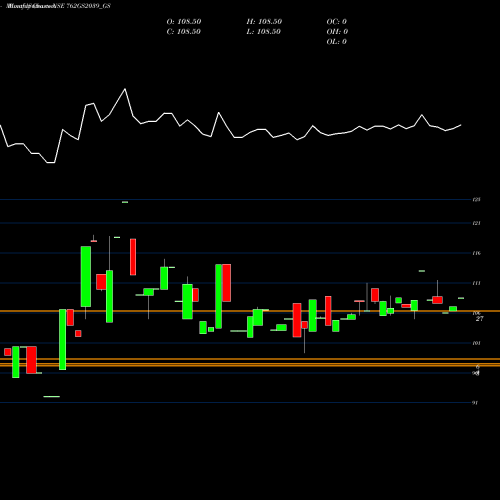500x500 pixels.
Task: Click the 111 price axis label
Action: coord(476,283)
